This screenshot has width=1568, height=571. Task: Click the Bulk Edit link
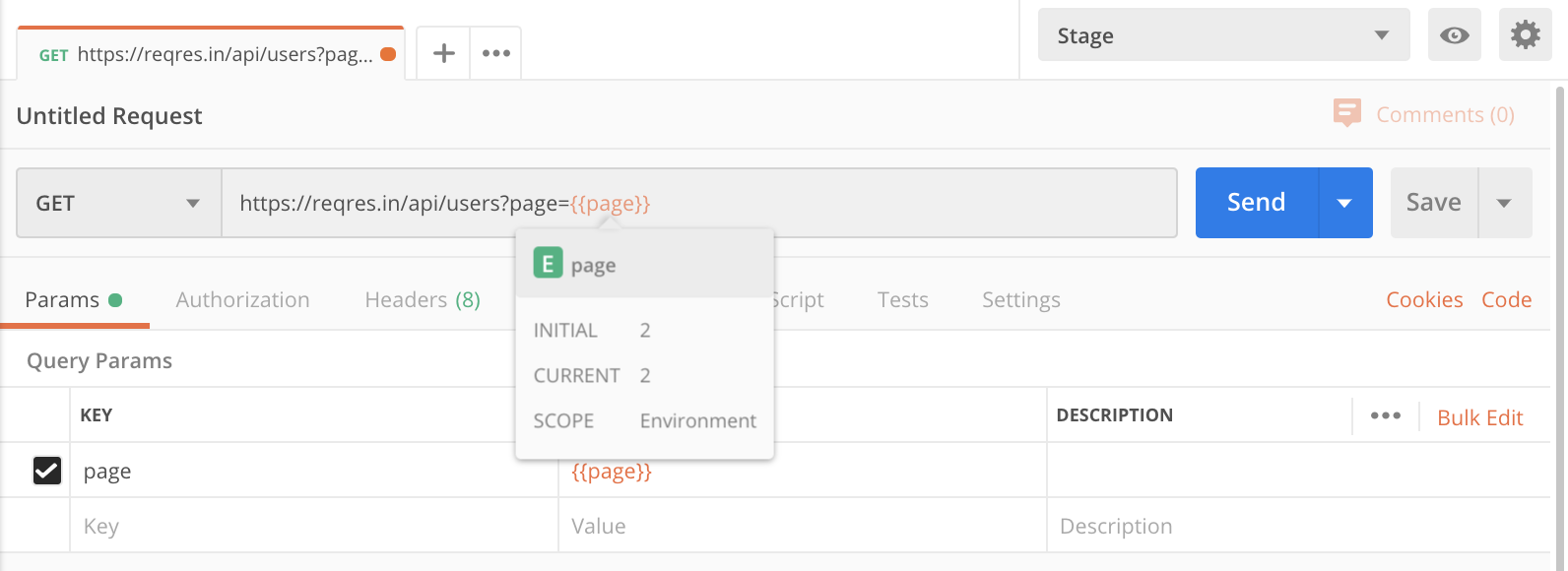(x=1479, y=417)
